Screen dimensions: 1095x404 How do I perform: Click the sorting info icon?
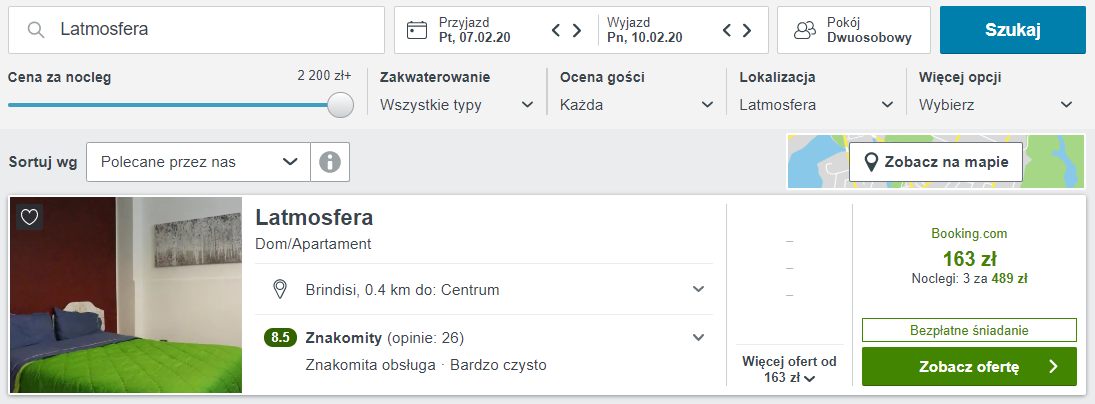pyautogui.click(x=330, y=161)
